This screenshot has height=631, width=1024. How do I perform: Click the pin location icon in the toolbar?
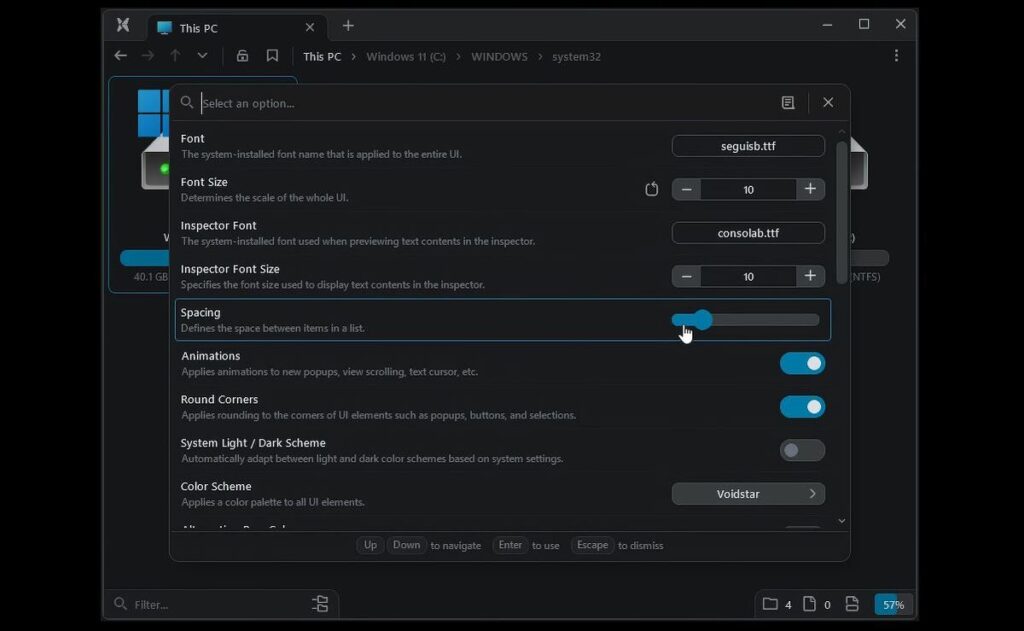coord(242,56)
